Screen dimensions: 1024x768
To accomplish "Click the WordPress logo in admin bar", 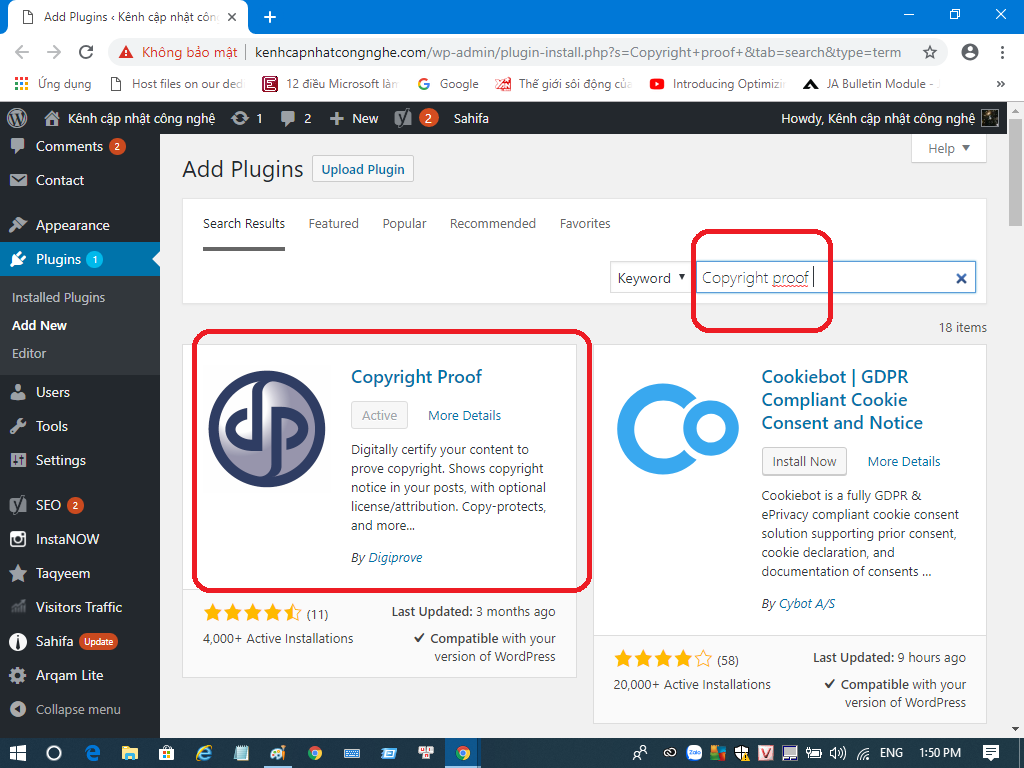I will click(17, 118).
